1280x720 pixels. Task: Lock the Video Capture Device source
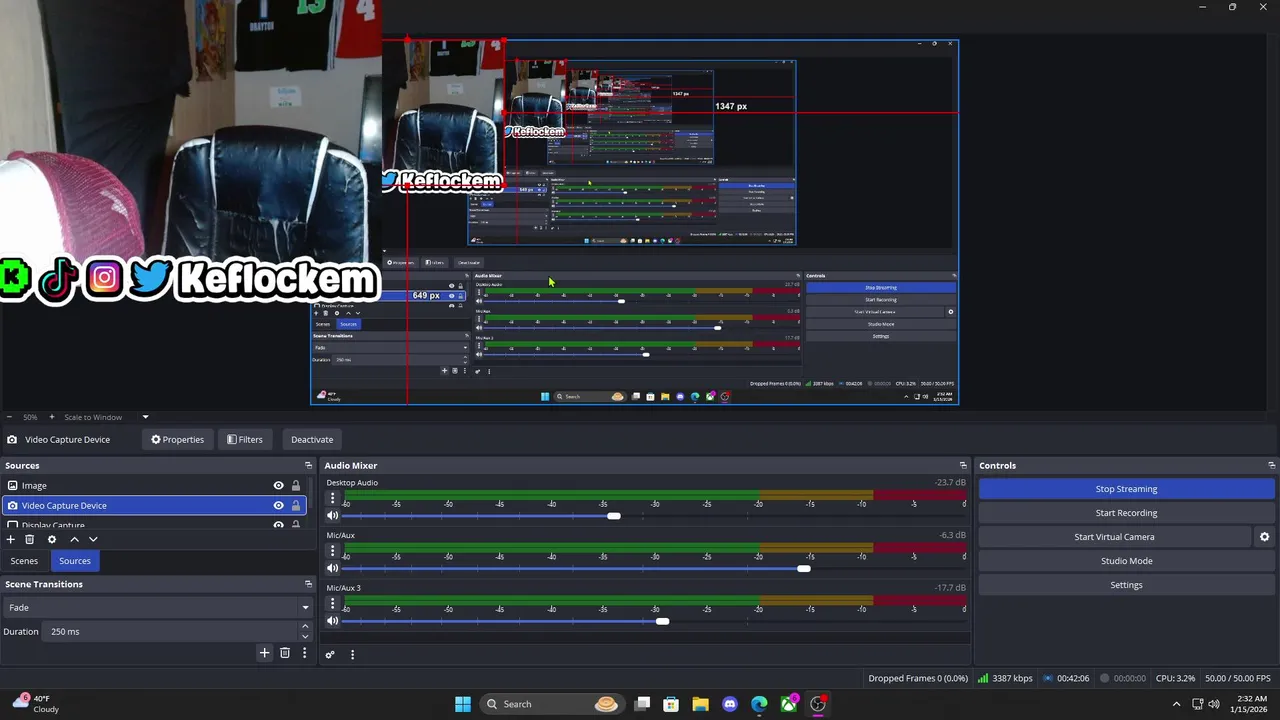pyautogui.click(x=295, y=506)
